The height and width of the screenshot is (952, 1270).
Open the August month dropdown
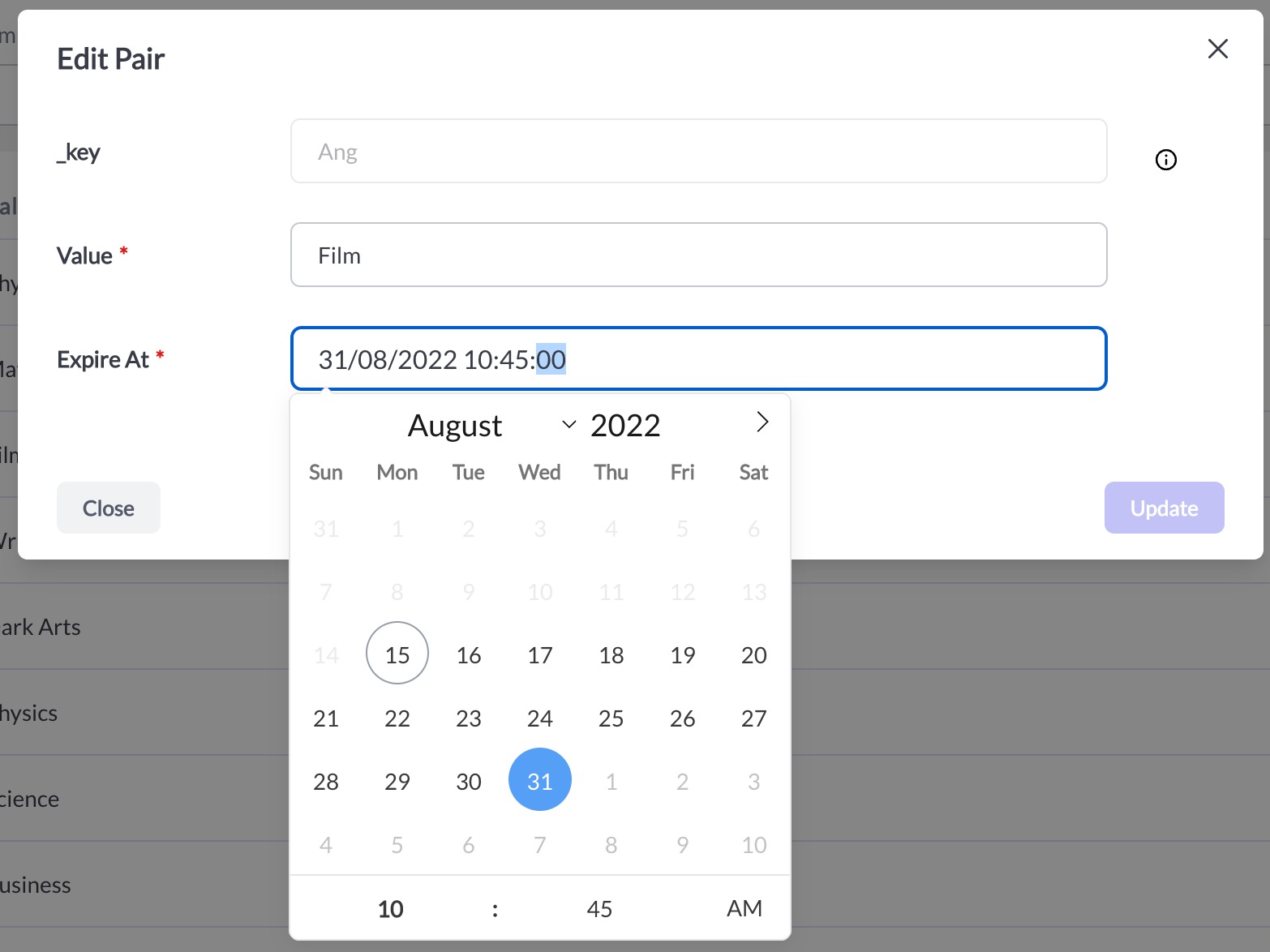pyautogui.click(x=491, y=425)
